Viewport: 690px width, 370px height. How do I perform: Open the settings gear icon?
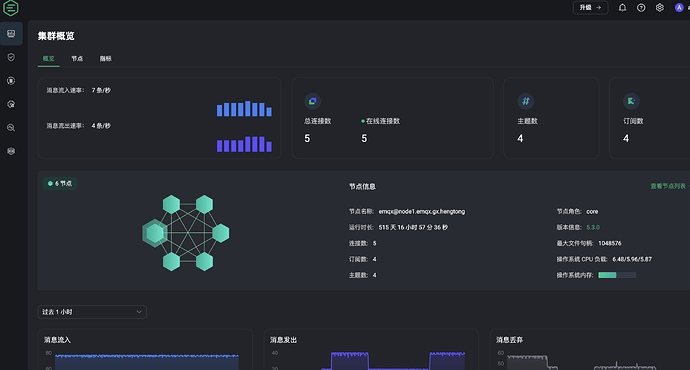point(660,7)
